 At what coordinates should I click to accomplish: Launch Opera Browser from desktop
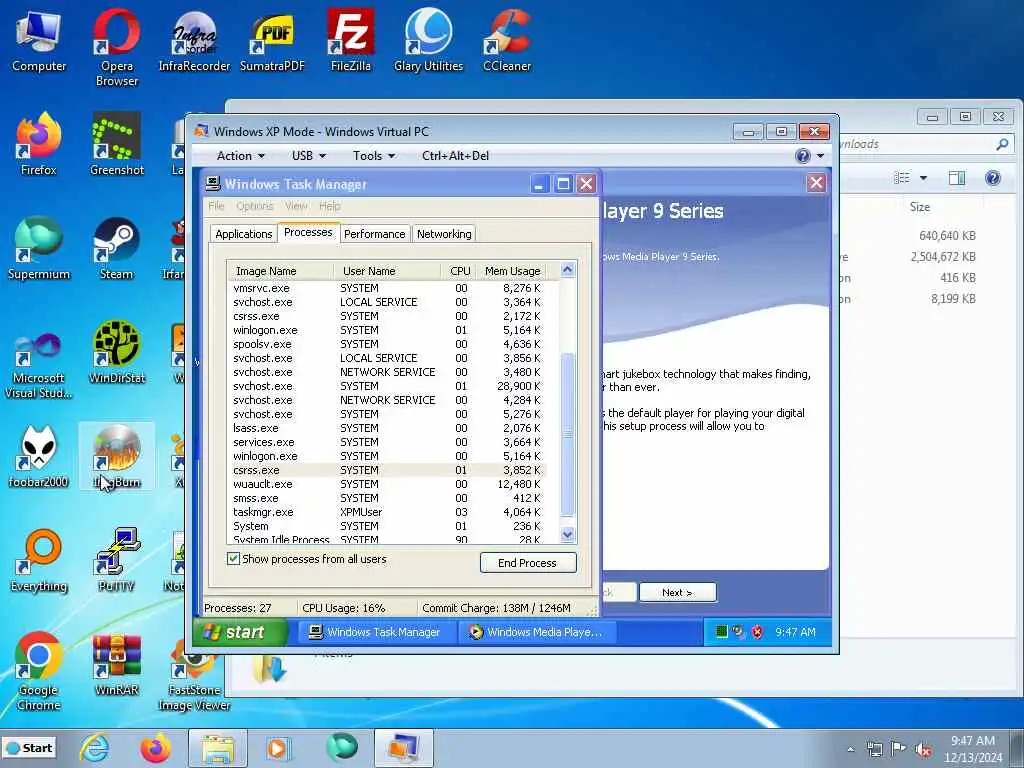tap(117, 47)
